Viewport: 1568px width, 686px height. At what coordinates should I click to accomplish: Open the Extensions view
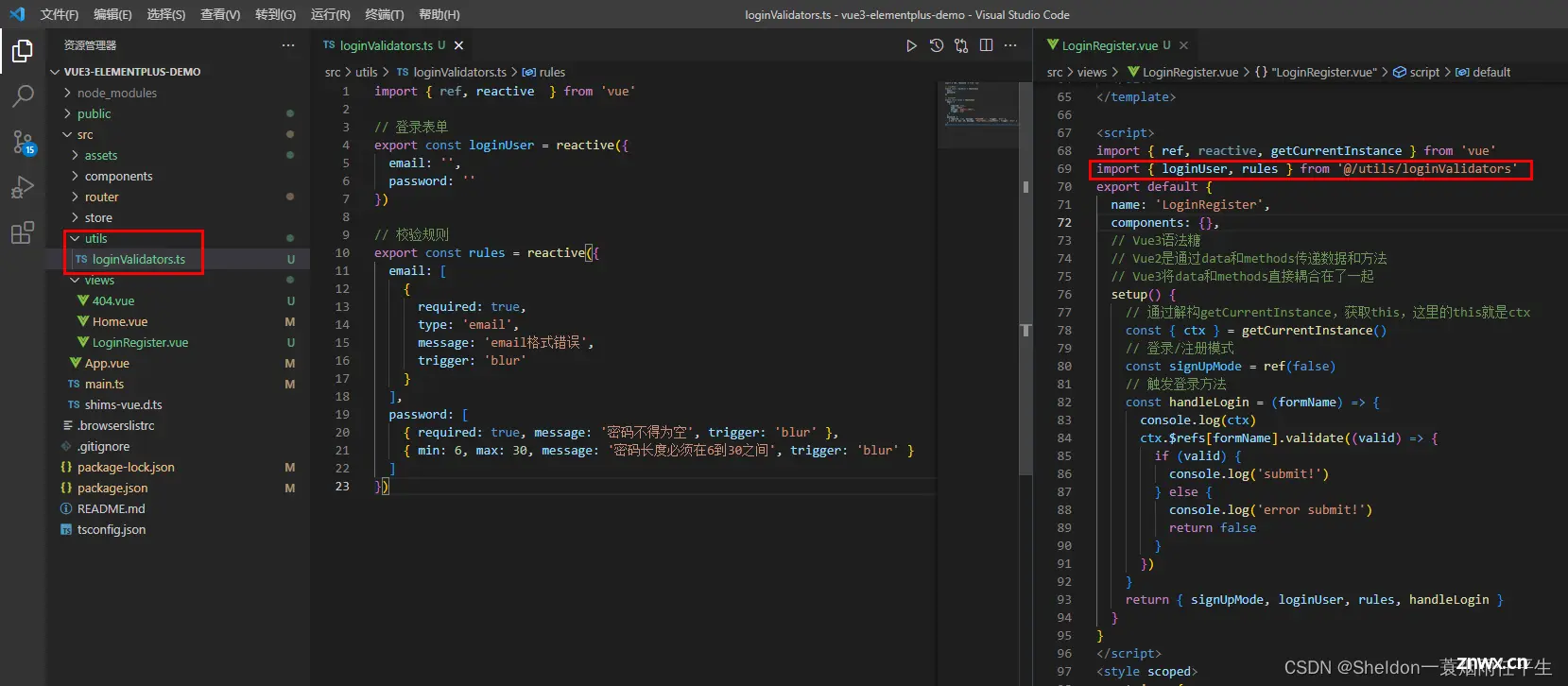(x=23, y=232)
